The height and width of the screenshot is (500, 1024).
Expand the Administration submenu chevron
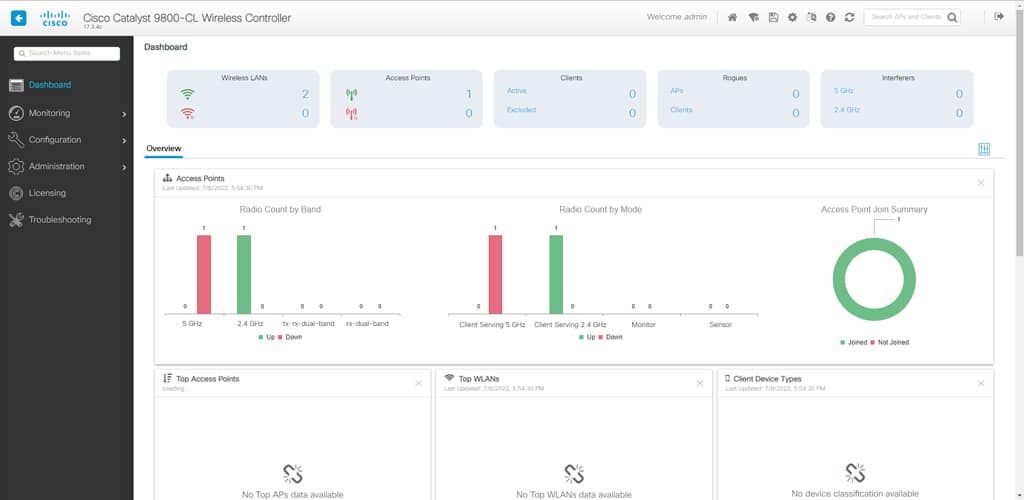pyautogui.click(x=123, y=167)
